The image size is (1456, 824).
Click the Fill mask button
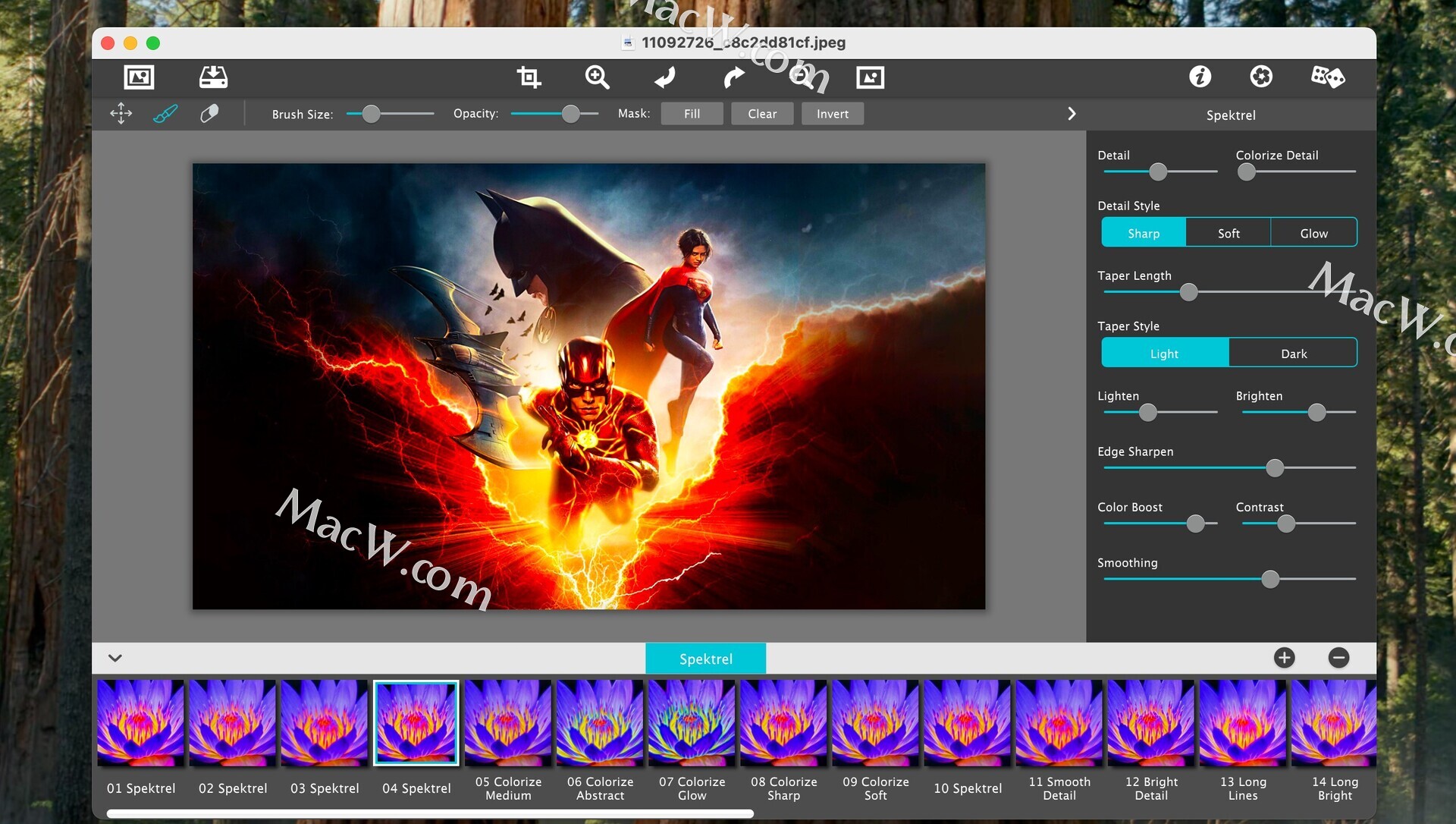[x=692, y=114]
